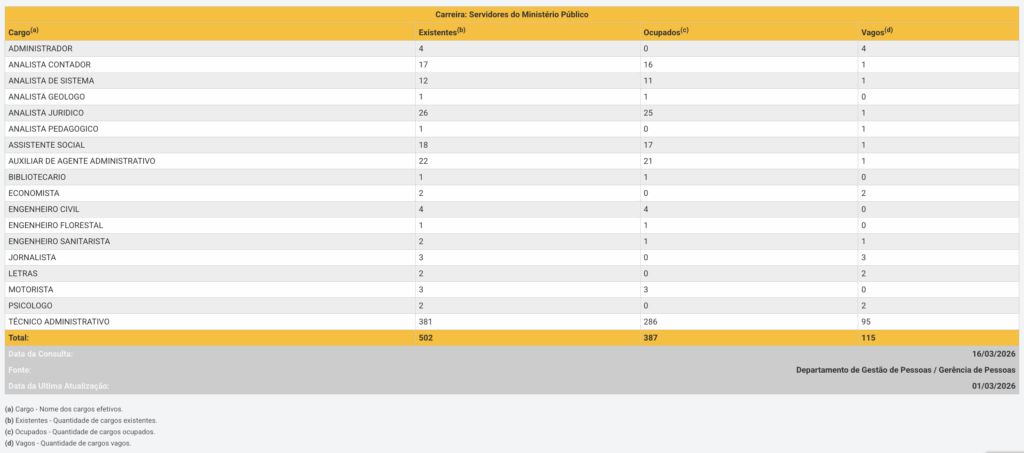Click the ENGENHEIRO CIVIL cargo cell
Image resolution: width=1024 pixels, height=453 pixels.
tap(43, 209)
